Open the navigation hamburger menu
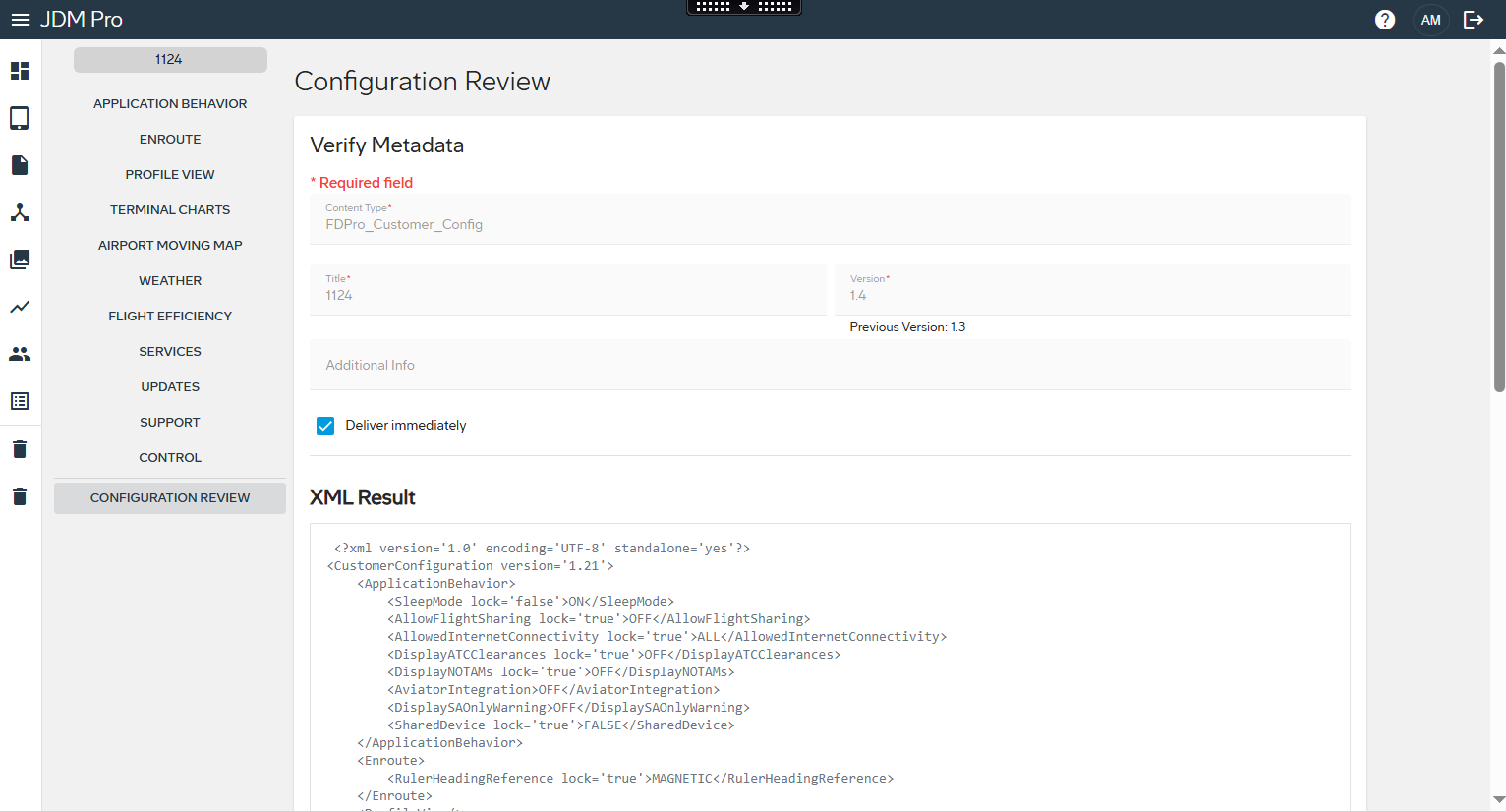 [x=21, y=20]
